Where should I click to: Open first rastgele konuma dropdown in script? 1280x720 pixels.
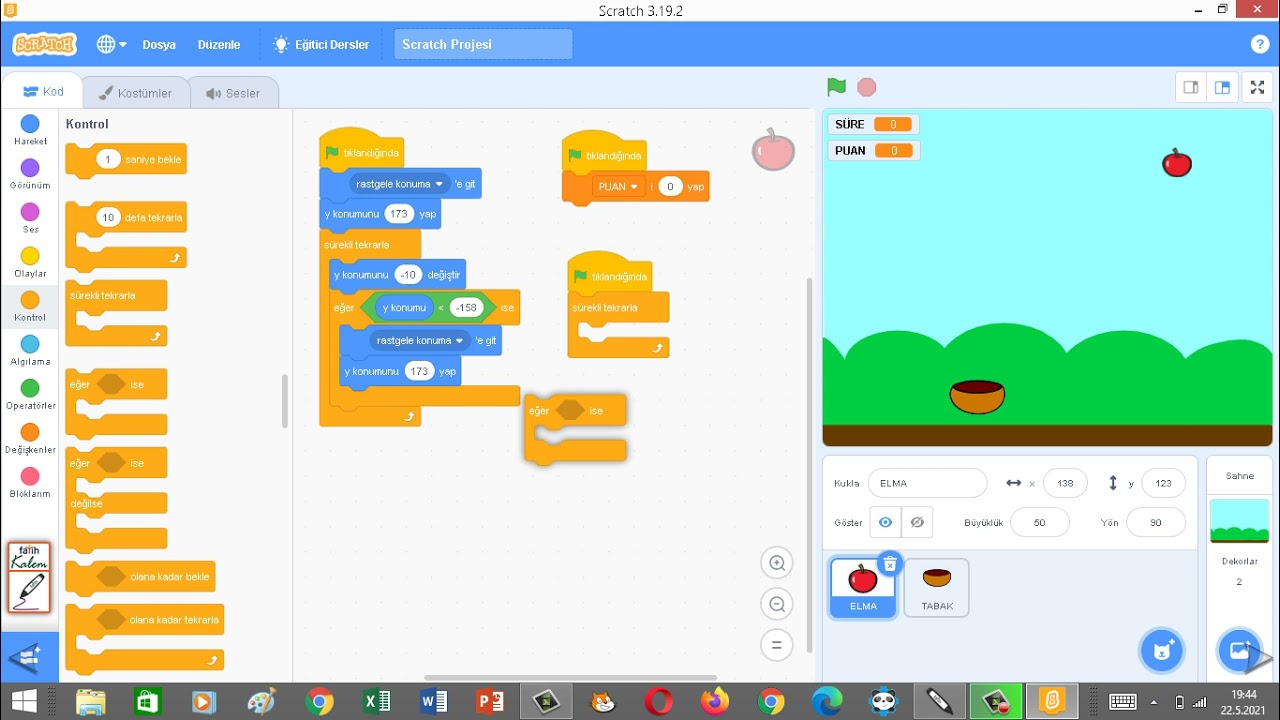coord(401,184)
